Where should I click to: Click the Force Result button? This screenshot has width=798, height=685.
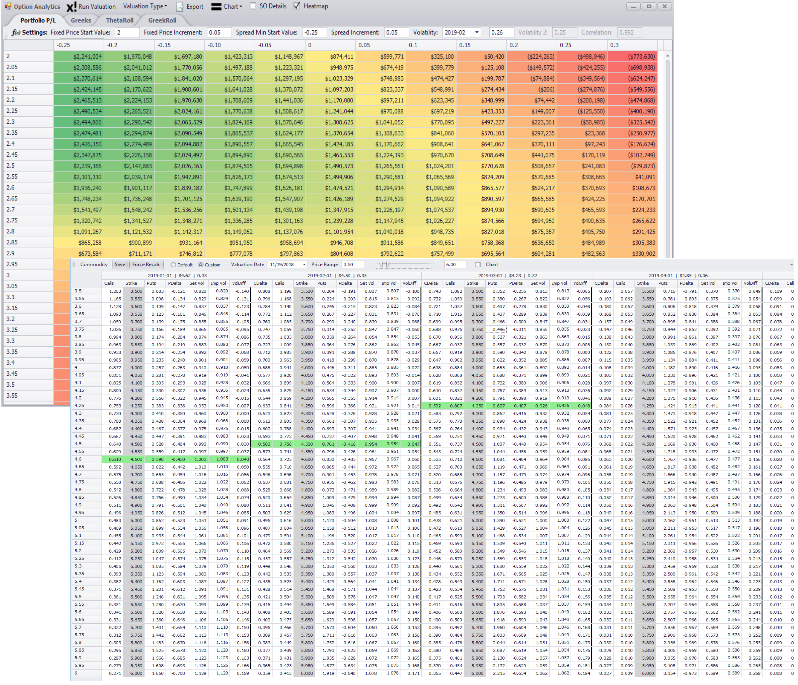pos(146,265)
